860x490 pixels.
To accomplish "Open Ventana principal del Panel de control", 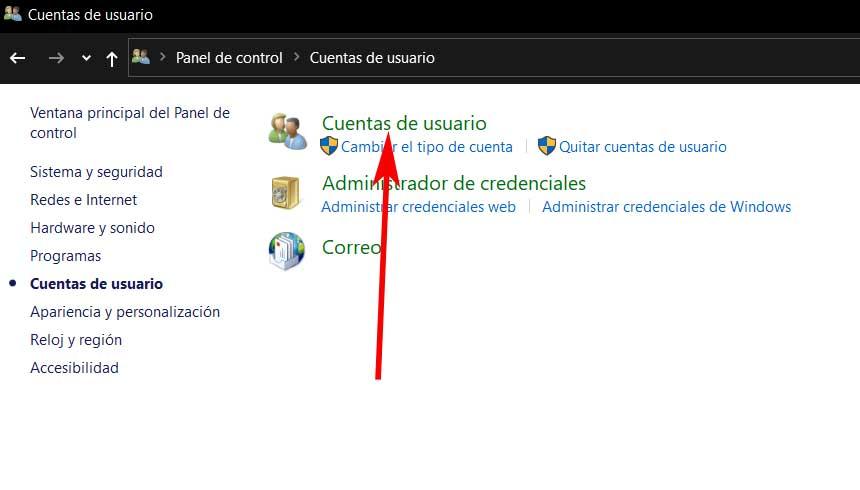I will pyautogui.click(x=130, y=123).
